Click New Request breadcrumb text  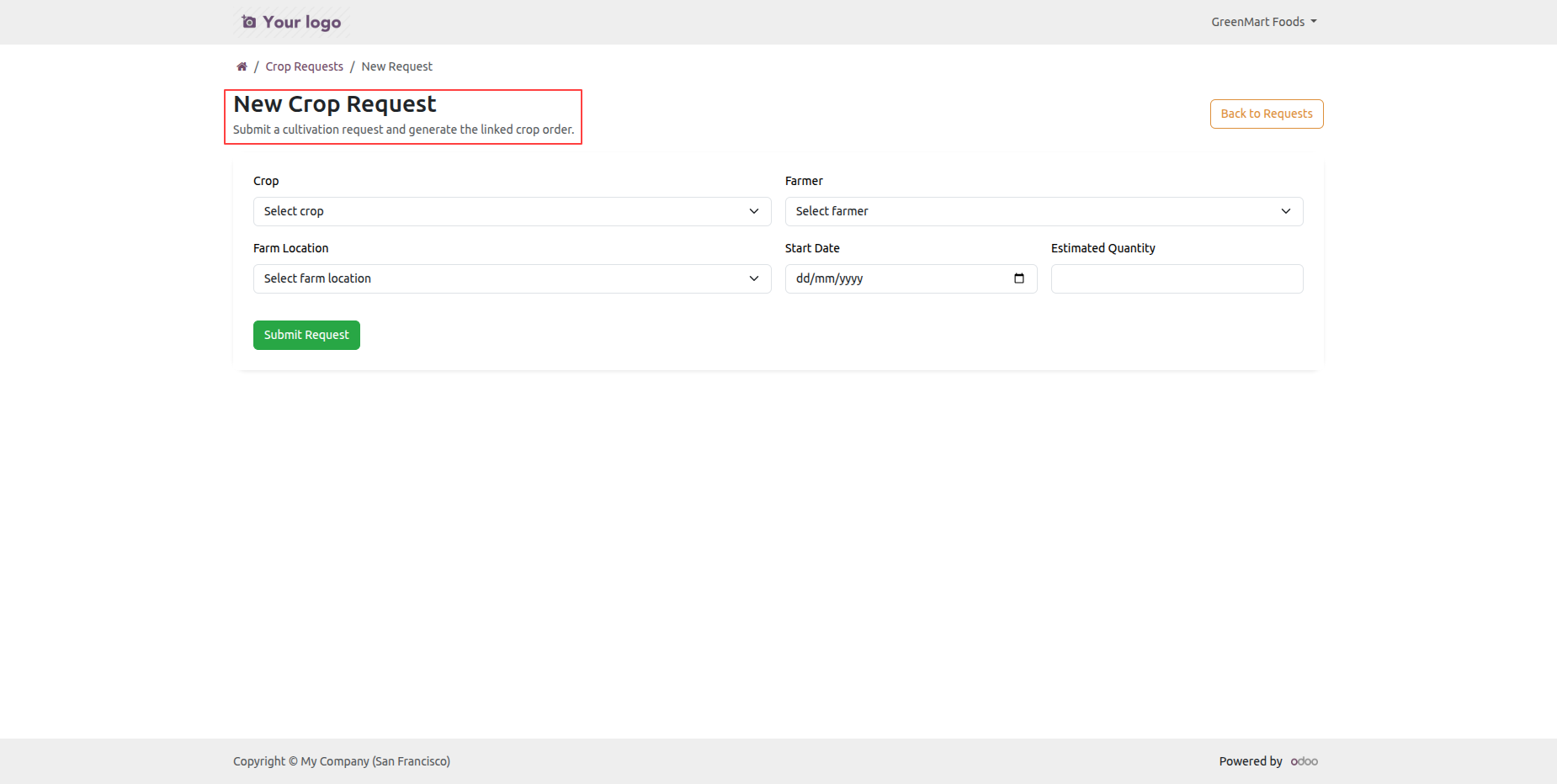click(396, 66)
